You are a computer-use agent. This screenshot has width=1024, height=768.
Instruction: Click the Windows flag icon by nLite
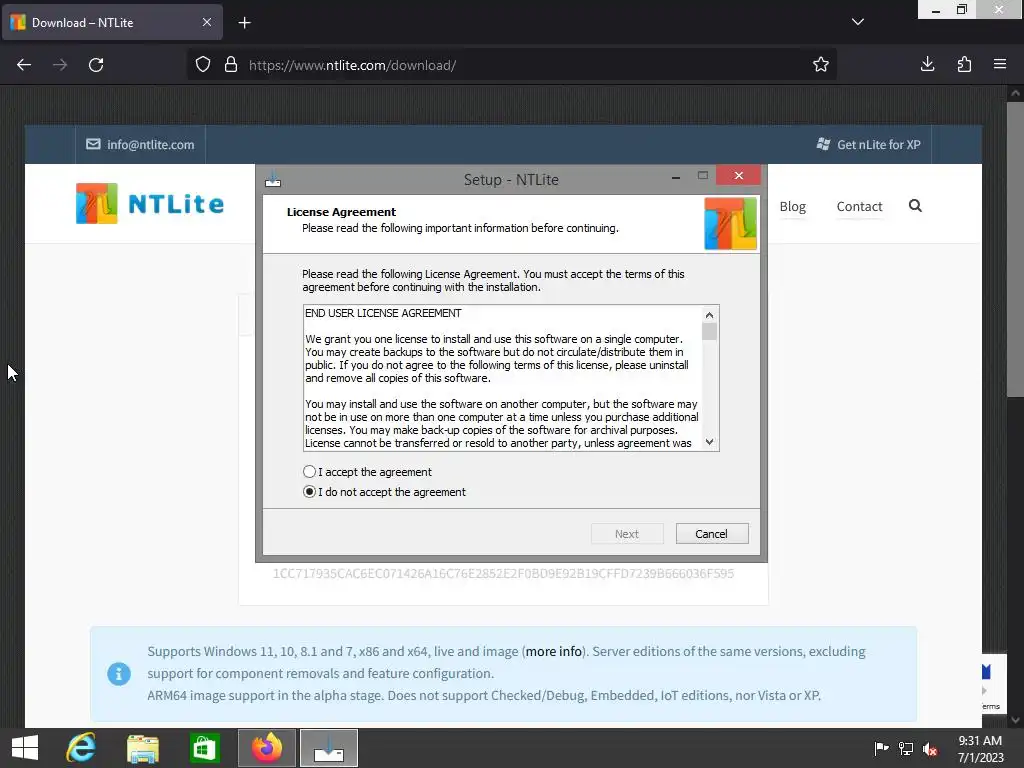824,144
